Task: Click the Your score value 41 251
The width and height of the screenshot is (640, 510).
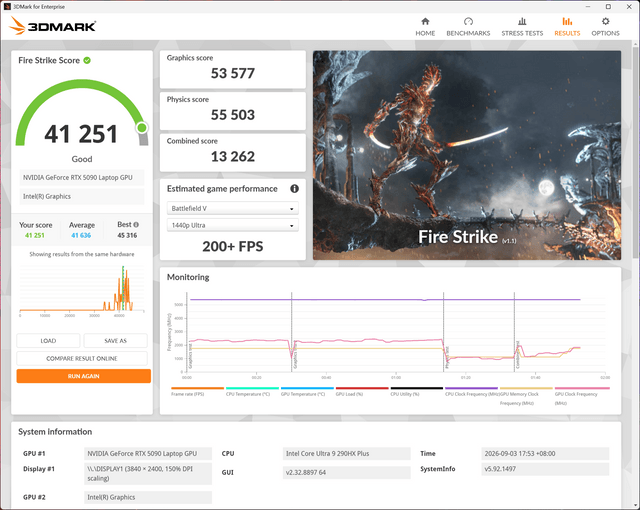Action: point(35,235)
